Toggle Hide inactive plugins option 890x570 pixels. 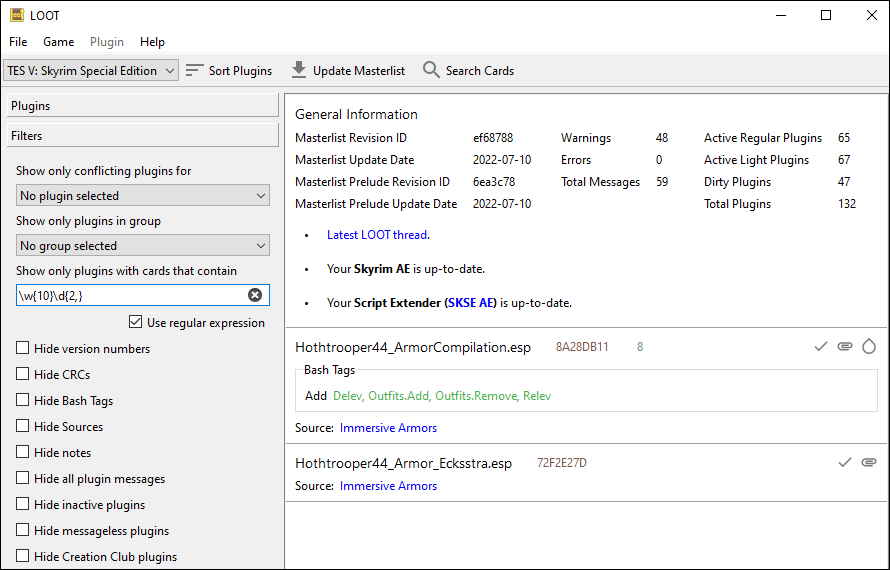coord(23,505)
